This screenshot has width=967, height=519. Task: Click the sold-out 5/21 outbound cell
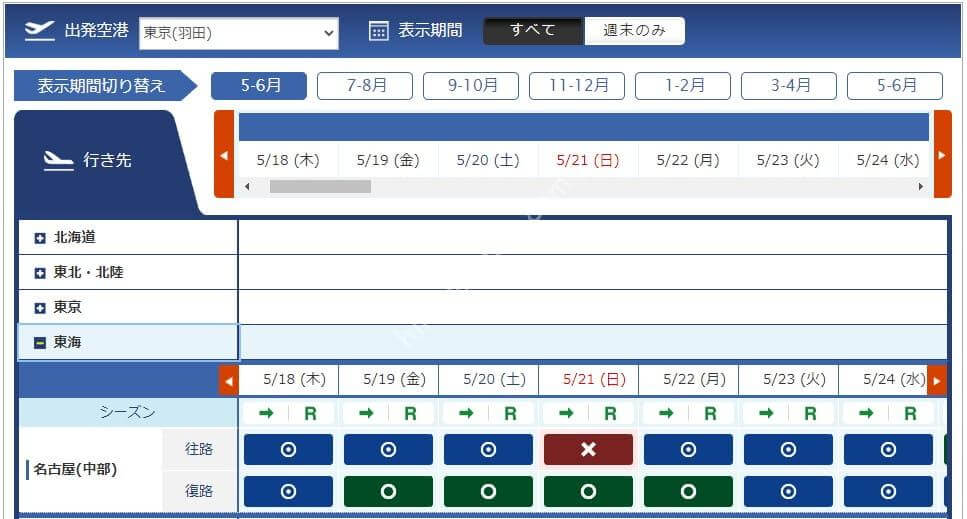pos(588,449)
